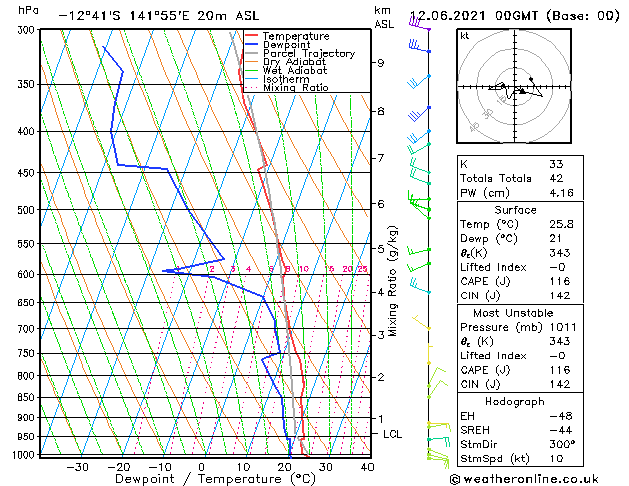Click the Surface section heading

tap(515, 210)
